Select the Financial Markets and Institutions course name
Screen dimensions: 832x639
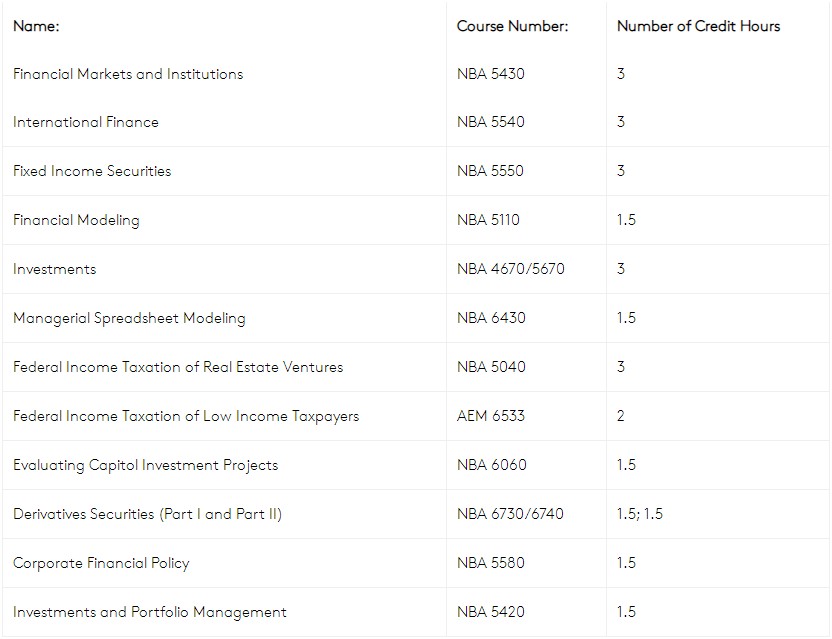point(128,74)
